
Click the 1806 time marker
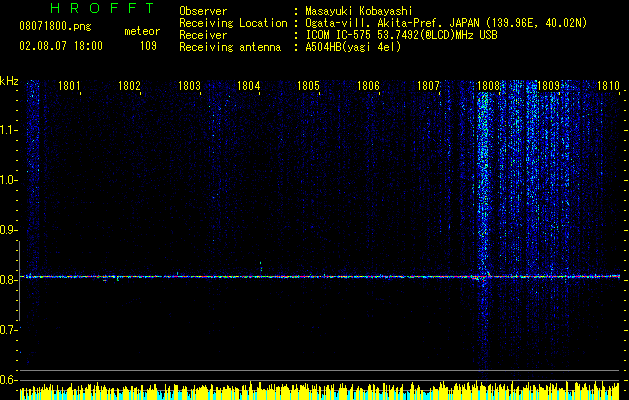pyautogui.click(x=368, y=86)
